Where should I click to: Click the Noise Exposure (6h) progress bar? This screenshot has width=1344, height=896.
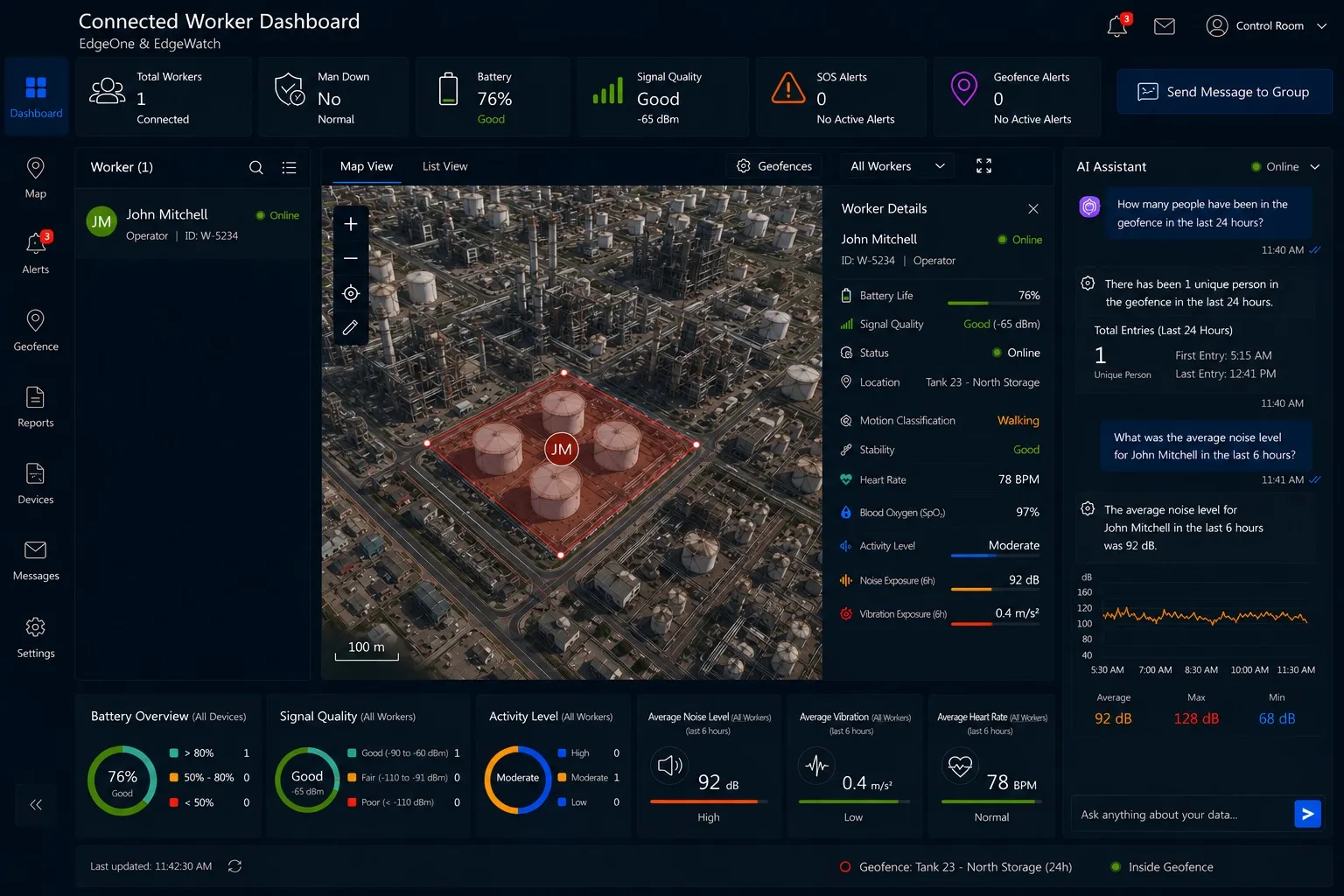click(995, 590)
